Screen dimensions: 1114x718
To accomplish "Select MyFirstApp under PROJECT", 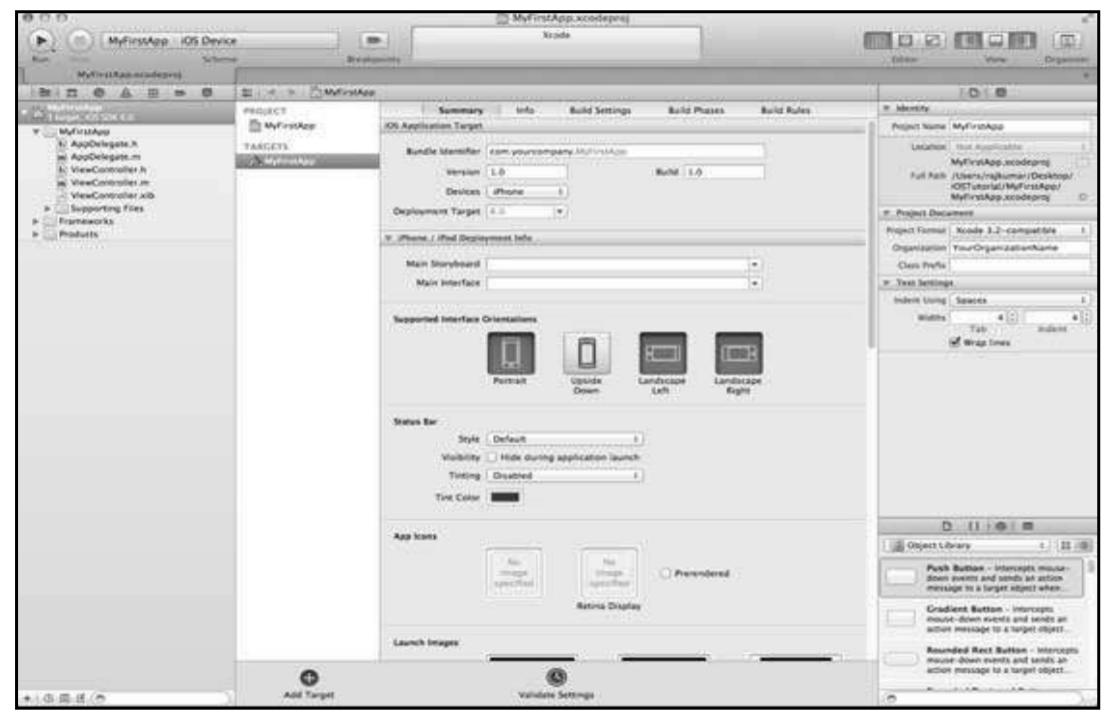I will (x=289, y=126).
